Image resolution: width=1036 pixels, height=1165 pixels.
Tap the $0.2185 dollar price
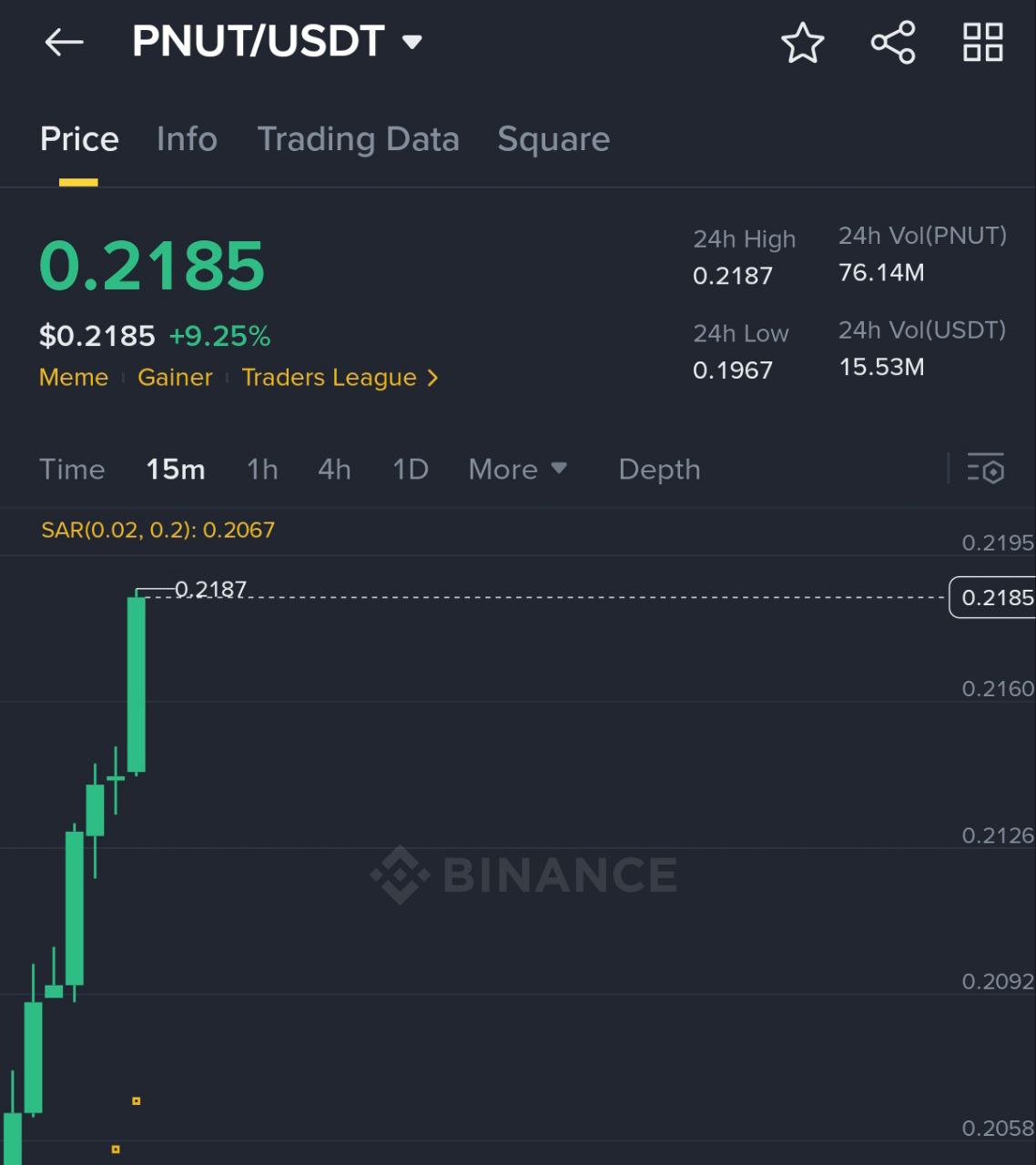[x=97, y=336]
